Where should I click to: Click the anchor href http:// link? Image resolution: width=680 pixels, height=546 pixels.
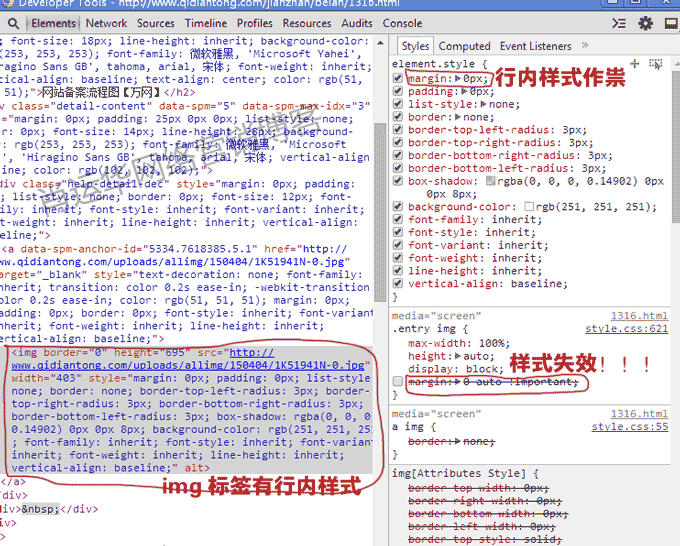[325, 248]
